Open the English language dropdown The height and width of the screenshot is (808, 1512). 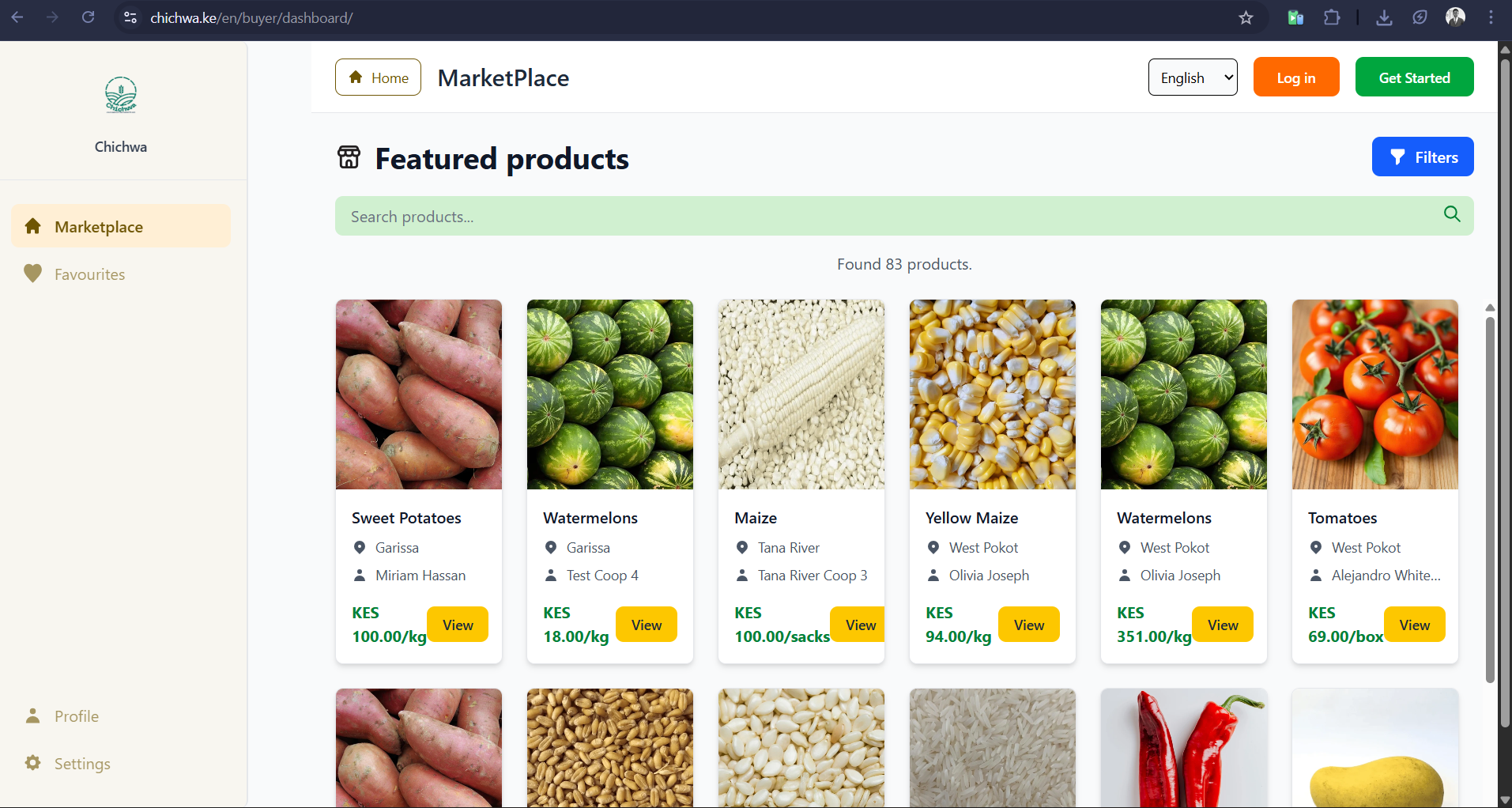pos(1192,77)
